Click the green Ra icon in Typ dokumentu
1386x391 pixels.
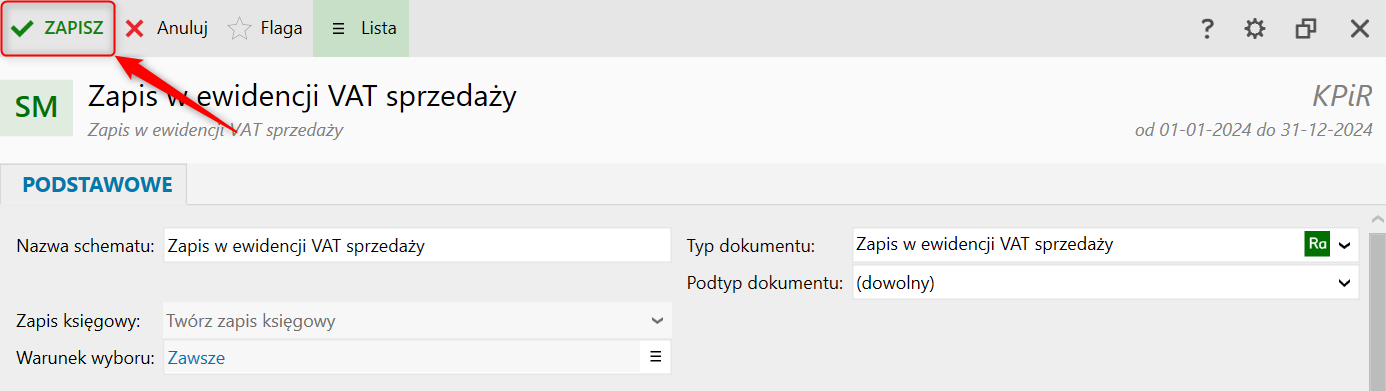1317,244
